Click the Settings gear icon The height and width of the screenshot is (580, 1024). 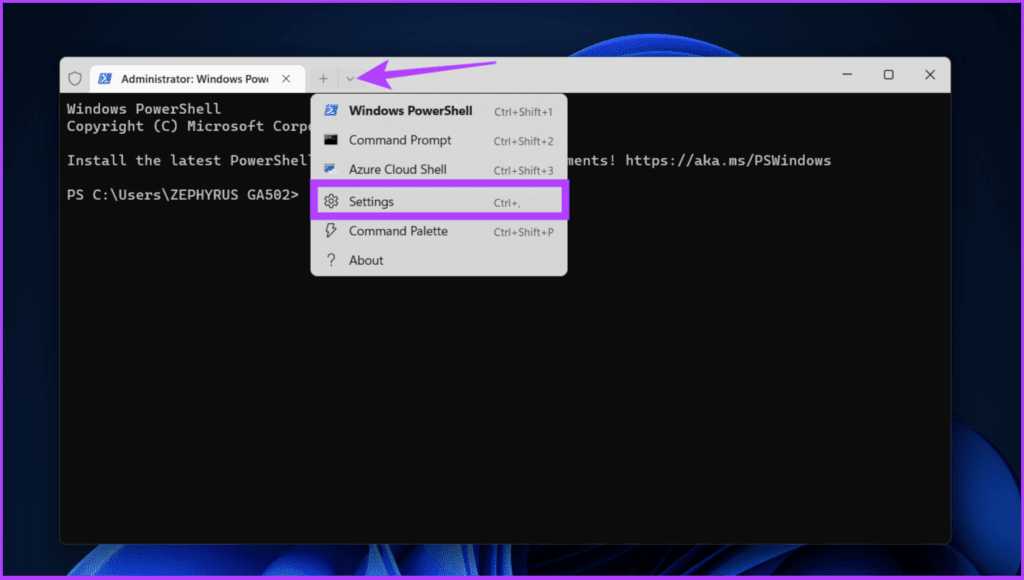point(331,201)
